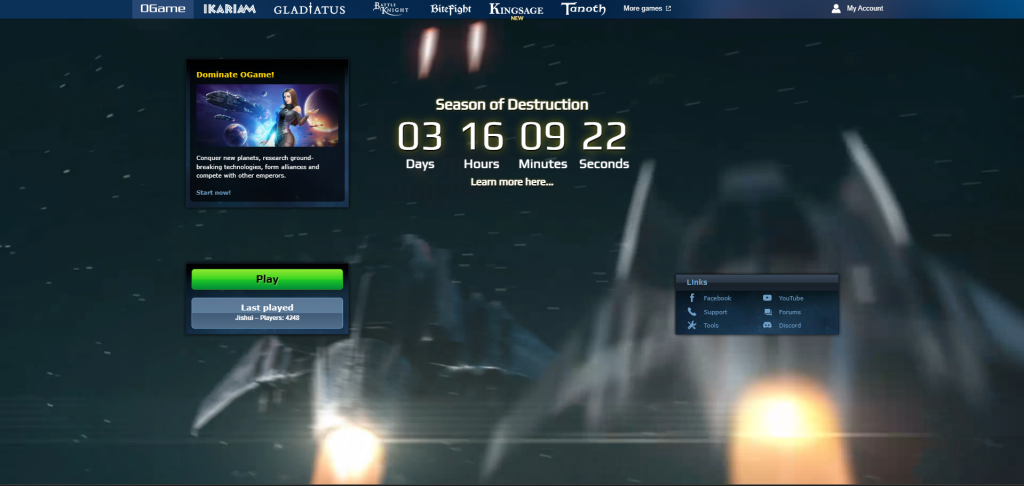Click the Support phone icon
The height and width of the screenshot is (486, 1024).
coord(692,312)
